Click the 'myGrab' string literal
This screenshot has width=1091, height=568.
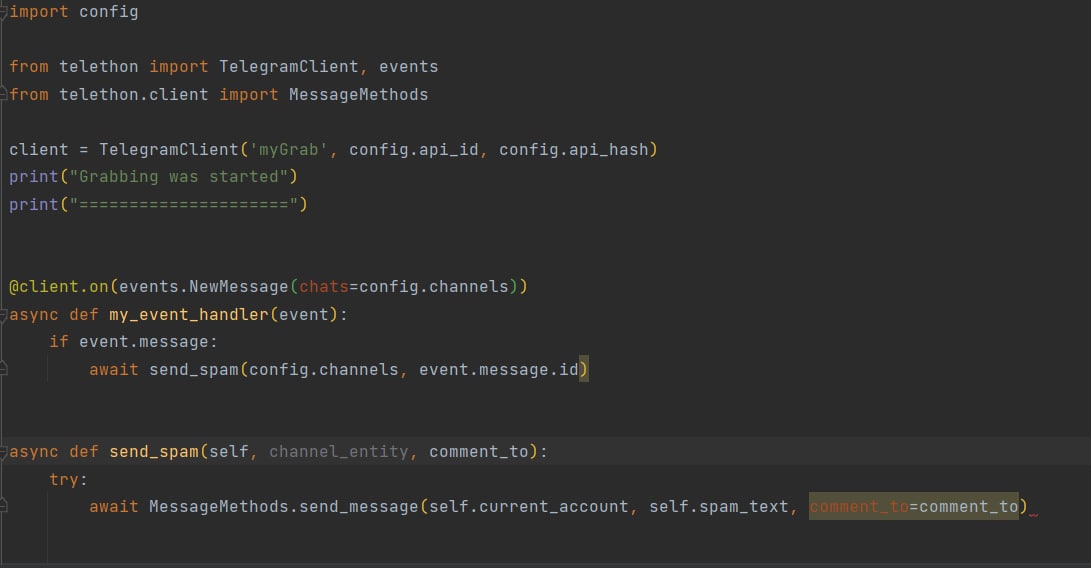point(289,150)
